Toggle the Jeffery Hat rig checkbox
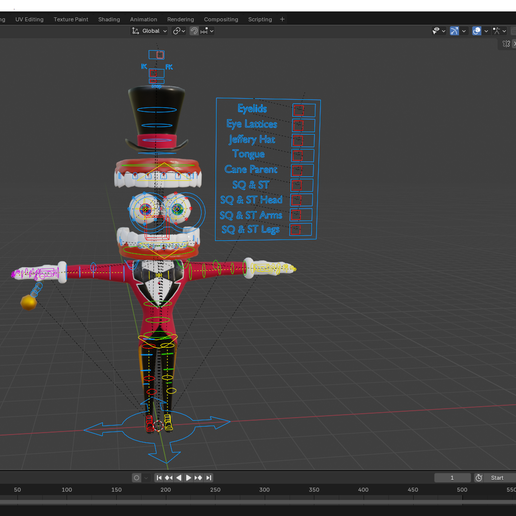This screenshot has width=516, height=516. click(x=303, y=140)
